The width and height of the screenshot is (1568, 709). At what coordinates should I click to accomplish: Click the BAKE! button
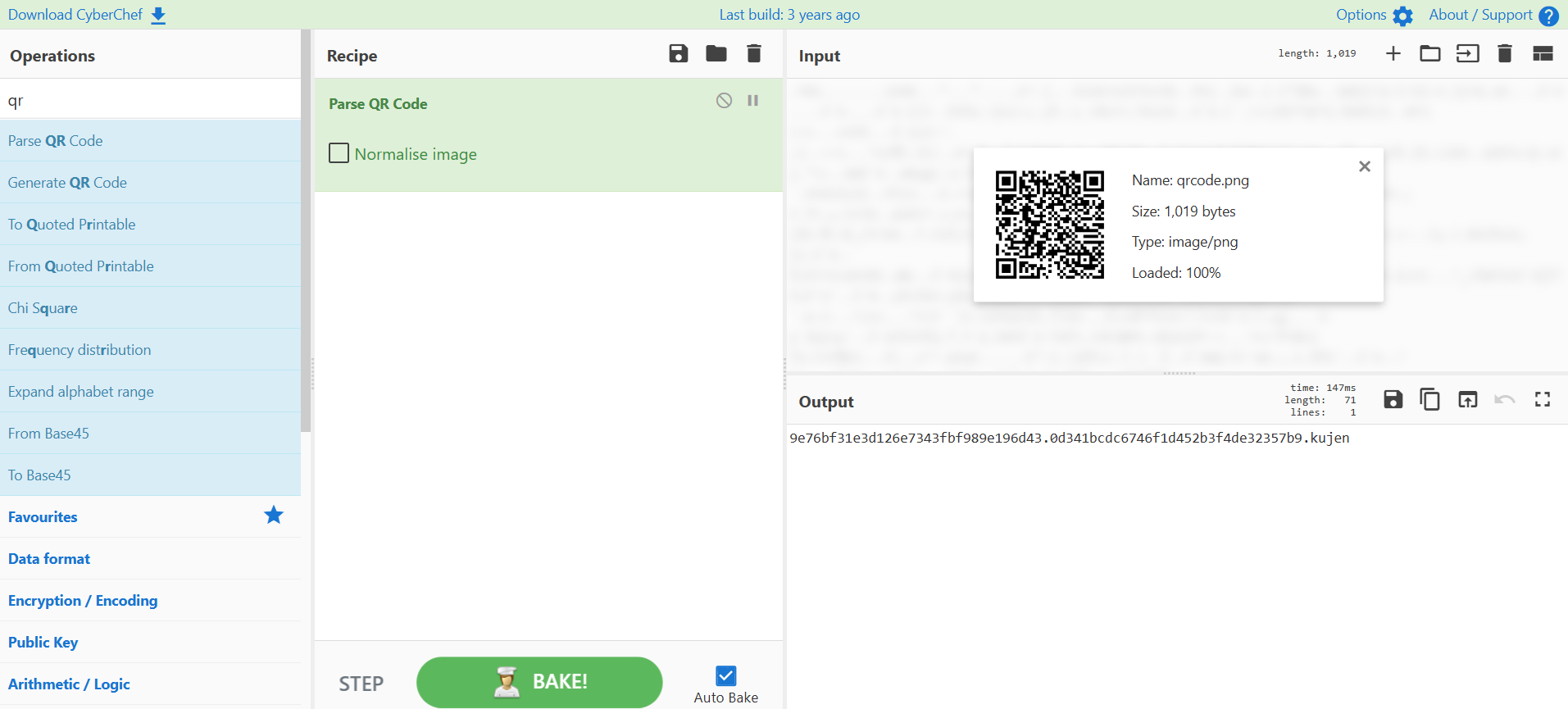click(x=539, y=682)
